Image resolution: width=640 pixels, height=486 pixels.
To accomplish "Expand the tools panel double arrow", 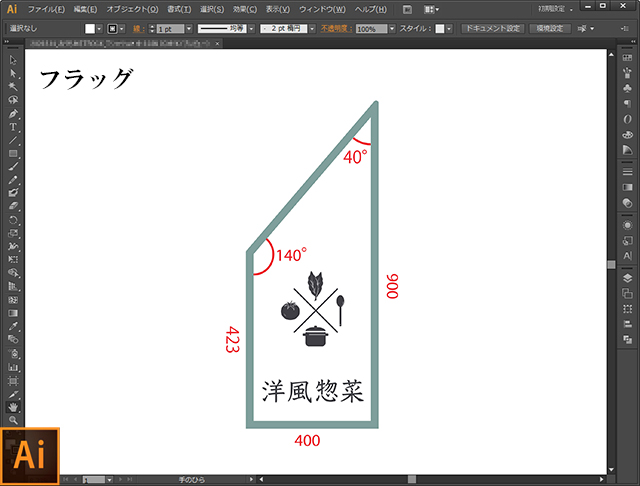I will point(6,42).
